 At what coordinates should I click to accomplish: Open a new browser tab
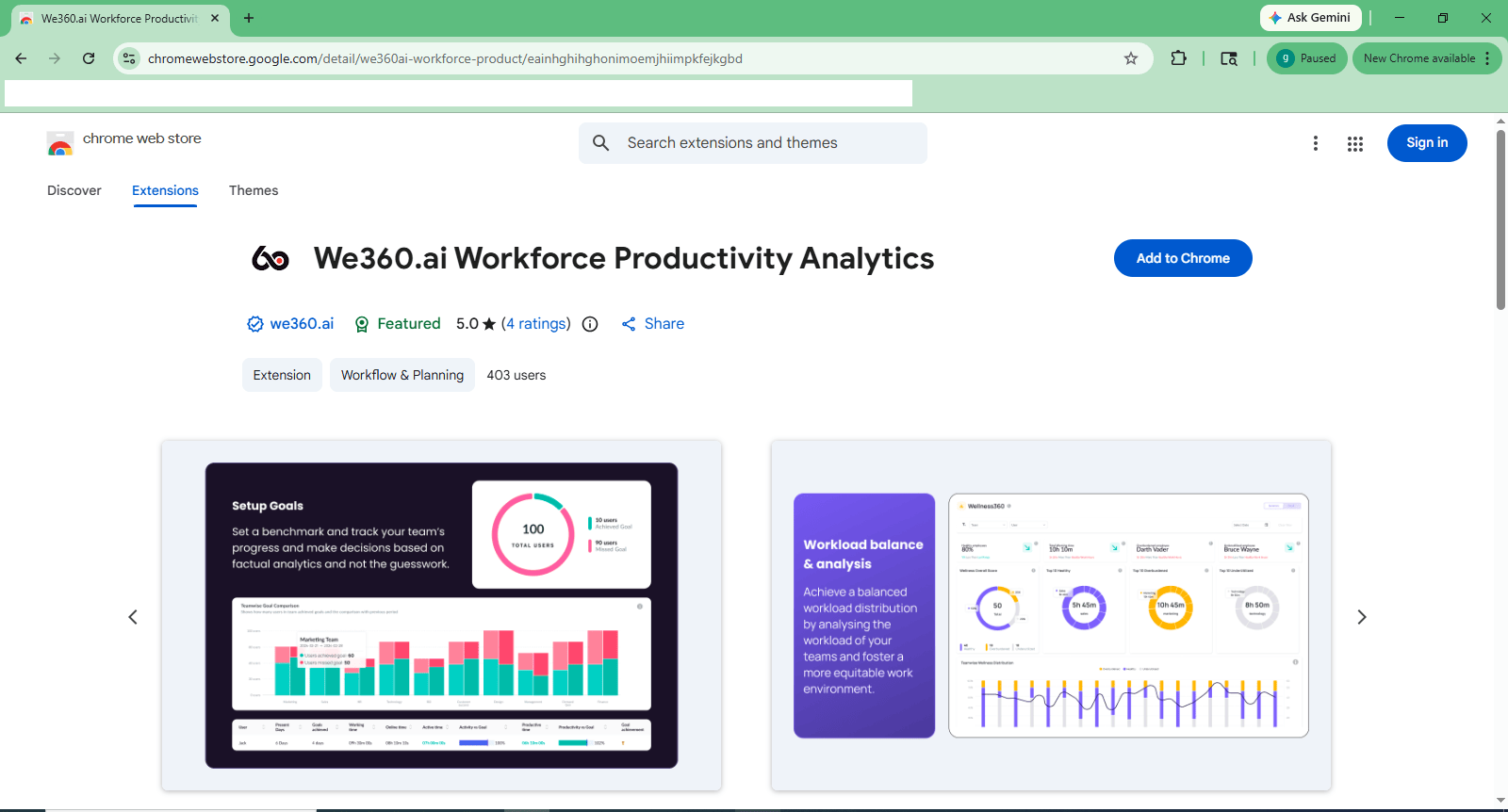coord(249,18)
